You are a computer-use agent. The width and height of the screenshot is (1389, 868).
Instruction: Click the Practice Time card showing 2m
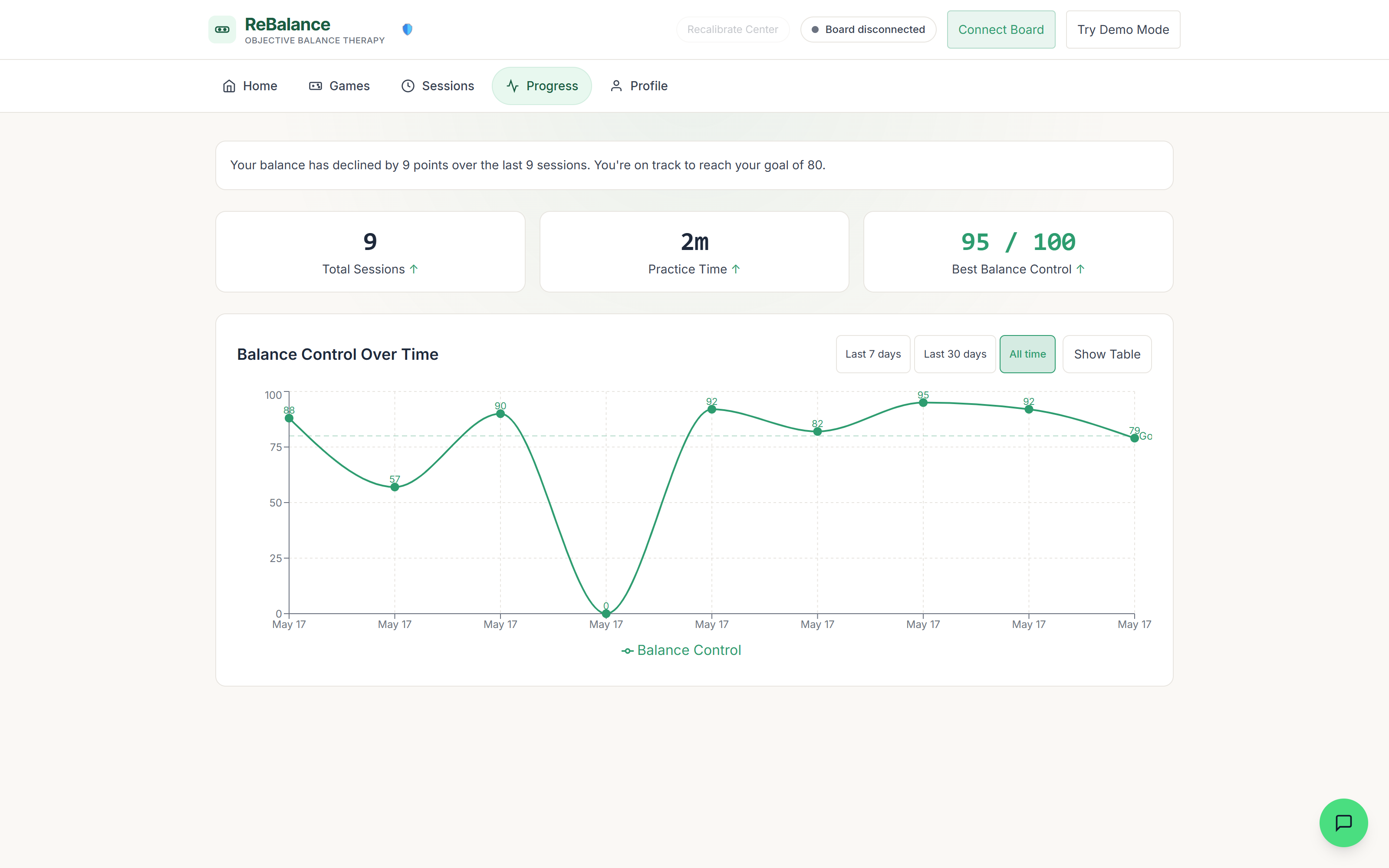click(694, 252)
